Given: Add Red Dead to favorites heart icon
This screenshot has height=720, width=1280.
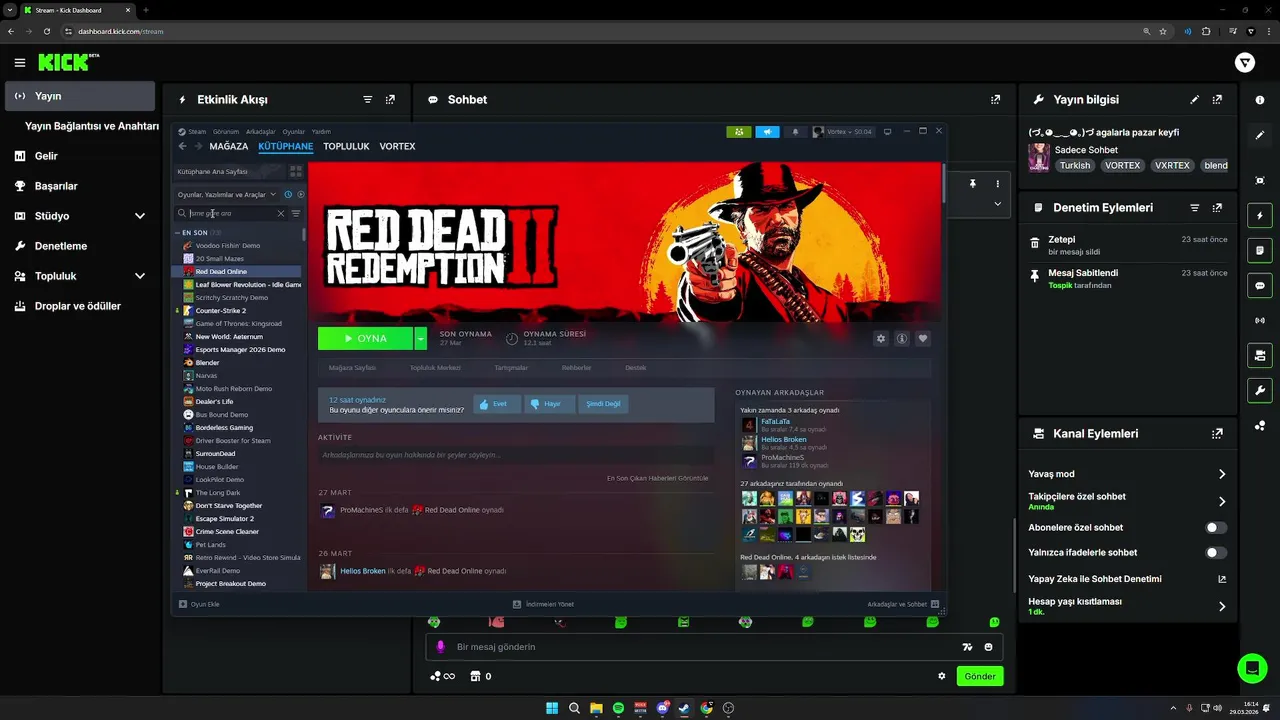Looking at the screenshot, I should (x=923, y=339).
